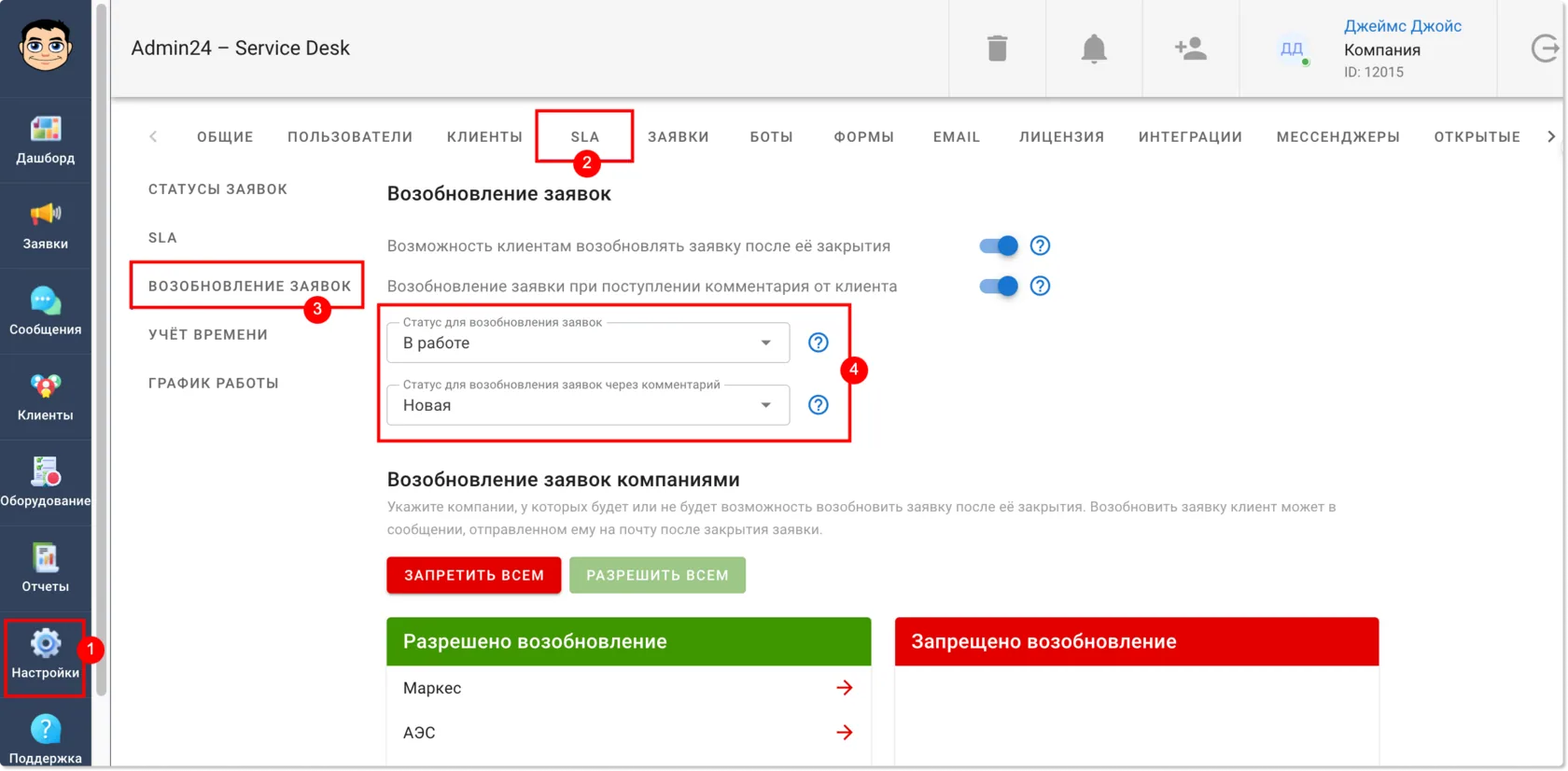Select УЧЁТ ВРЕМЕНИ in left submenu
Image resolution: width=1568 pixels, height=771 pixels.
(208, 335)
